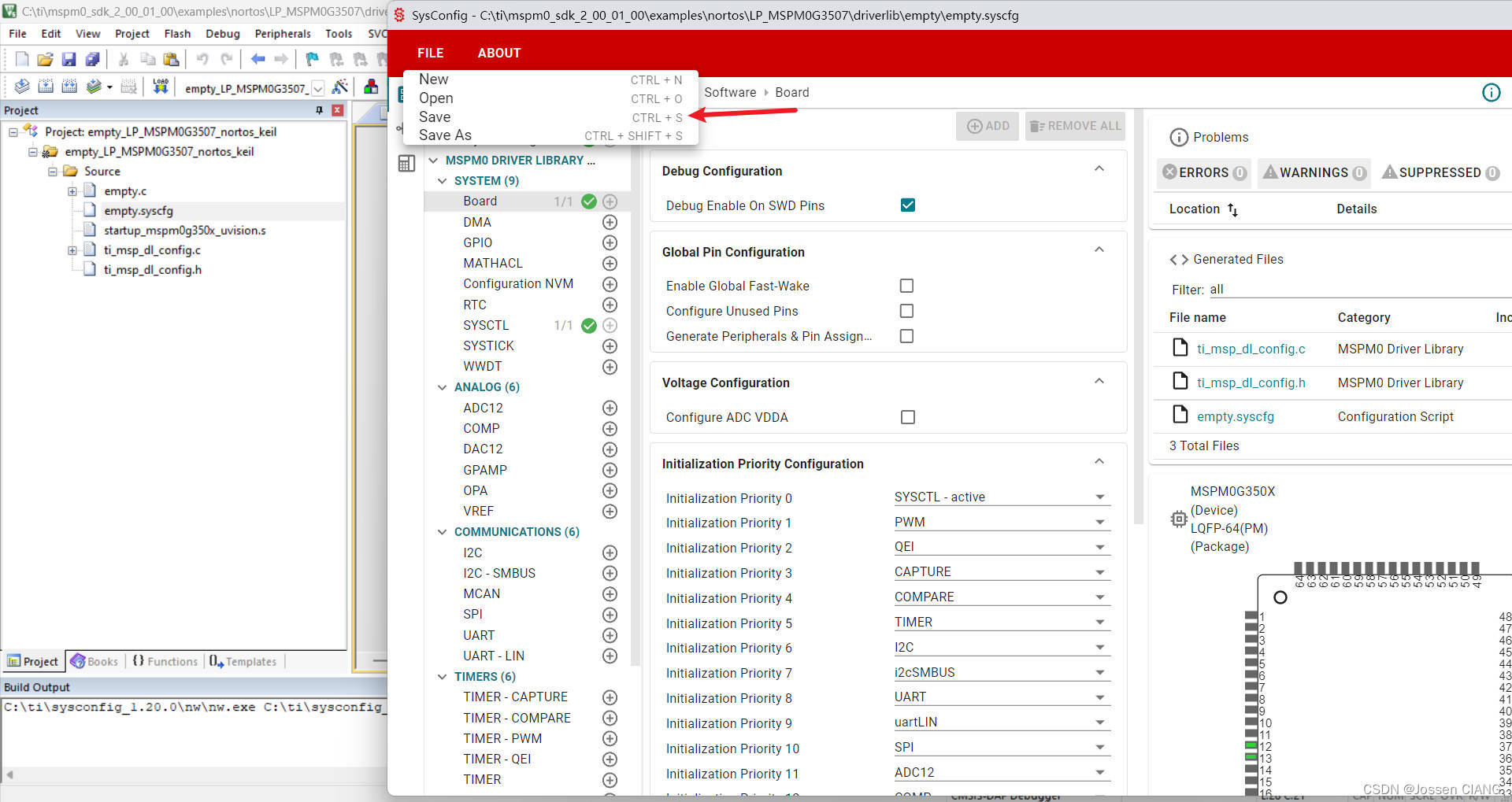Click the Build target icon
The height and width of the screenshot is (802, 1512).
tap(46, 87)
